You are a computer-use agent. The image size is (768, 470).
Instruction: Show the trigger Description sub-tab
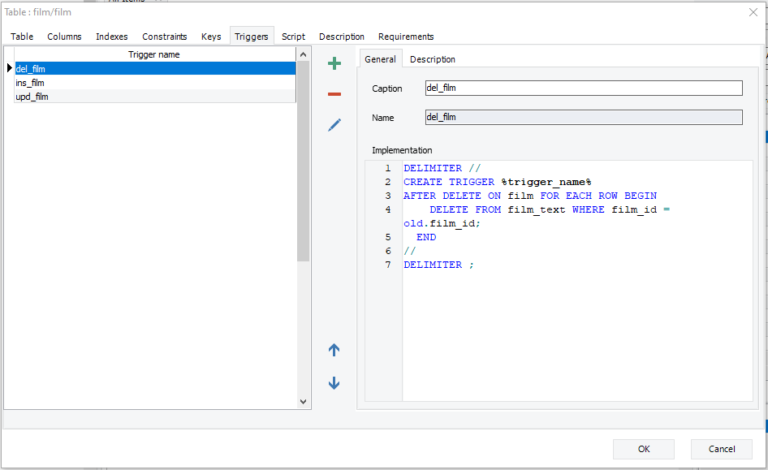click(x=432, y=60)
